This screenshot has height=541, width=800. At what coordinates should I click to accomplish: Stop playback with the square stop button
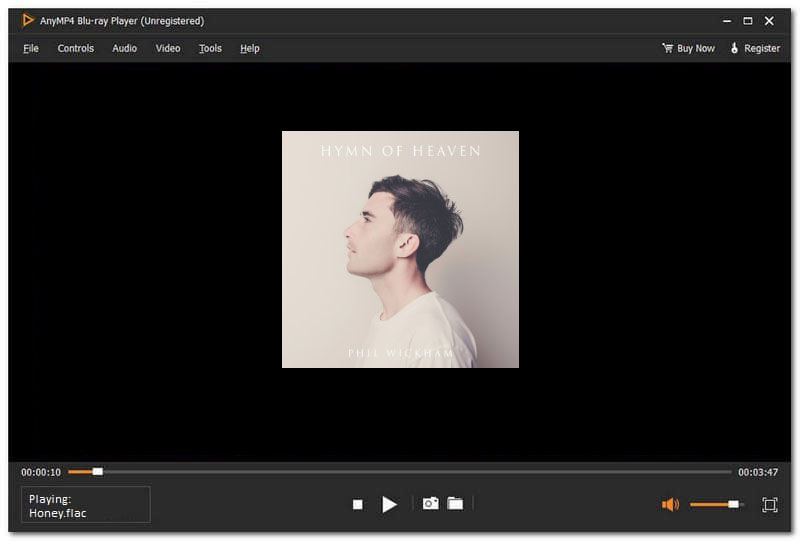(x=357, y=505)
